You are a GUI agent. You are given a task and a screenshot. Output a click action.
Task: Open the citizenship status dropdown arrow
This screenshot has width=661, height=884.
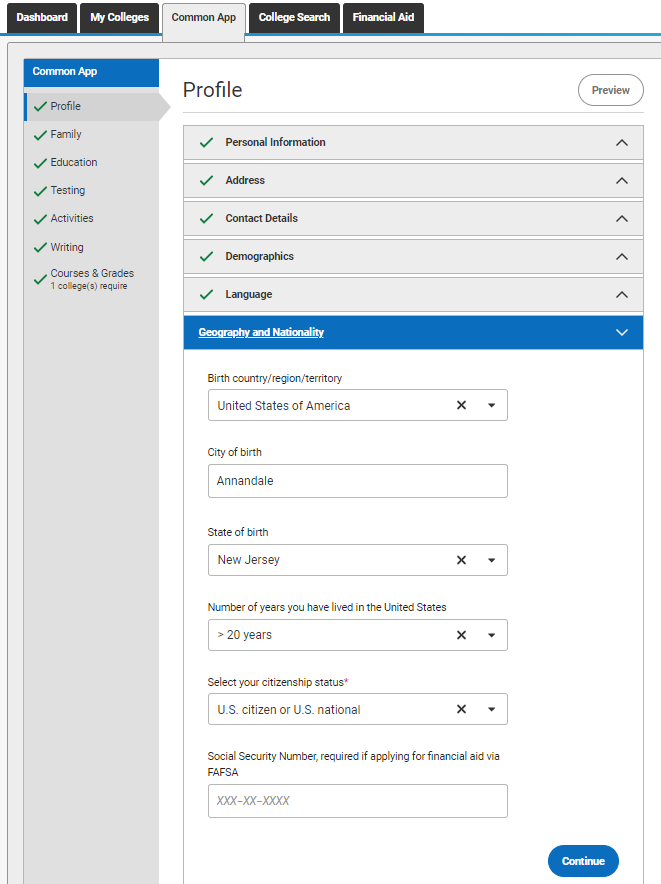(492, 709)
